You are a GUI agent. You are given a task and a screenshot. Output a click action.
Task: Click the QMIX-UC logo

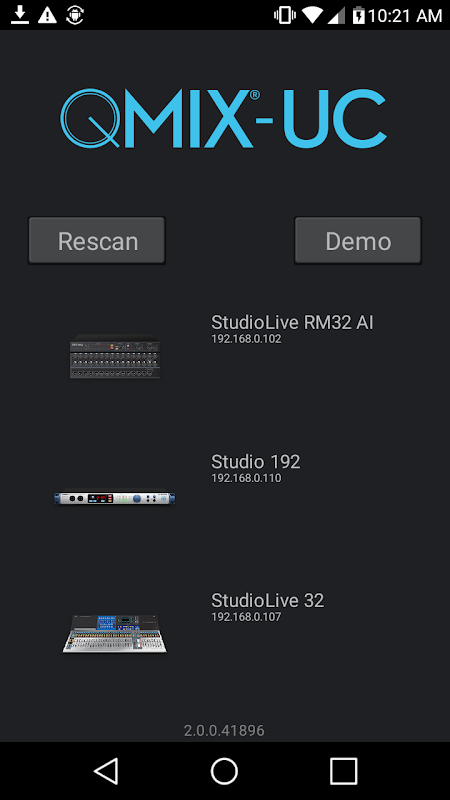click(x=223, y=118)
